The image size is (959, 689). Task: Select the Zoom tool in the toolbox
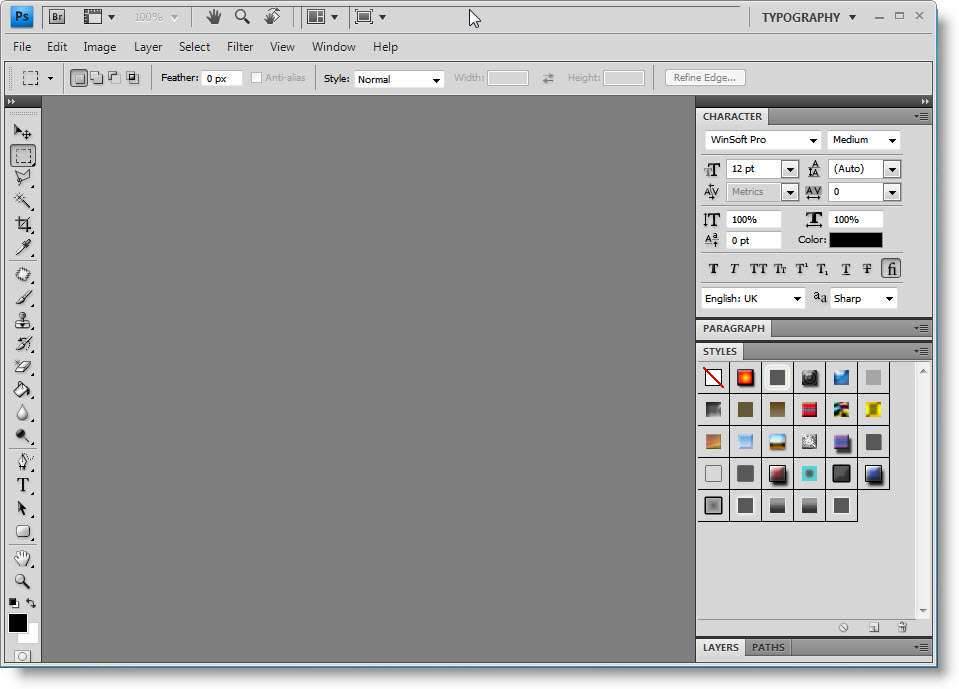22,580
